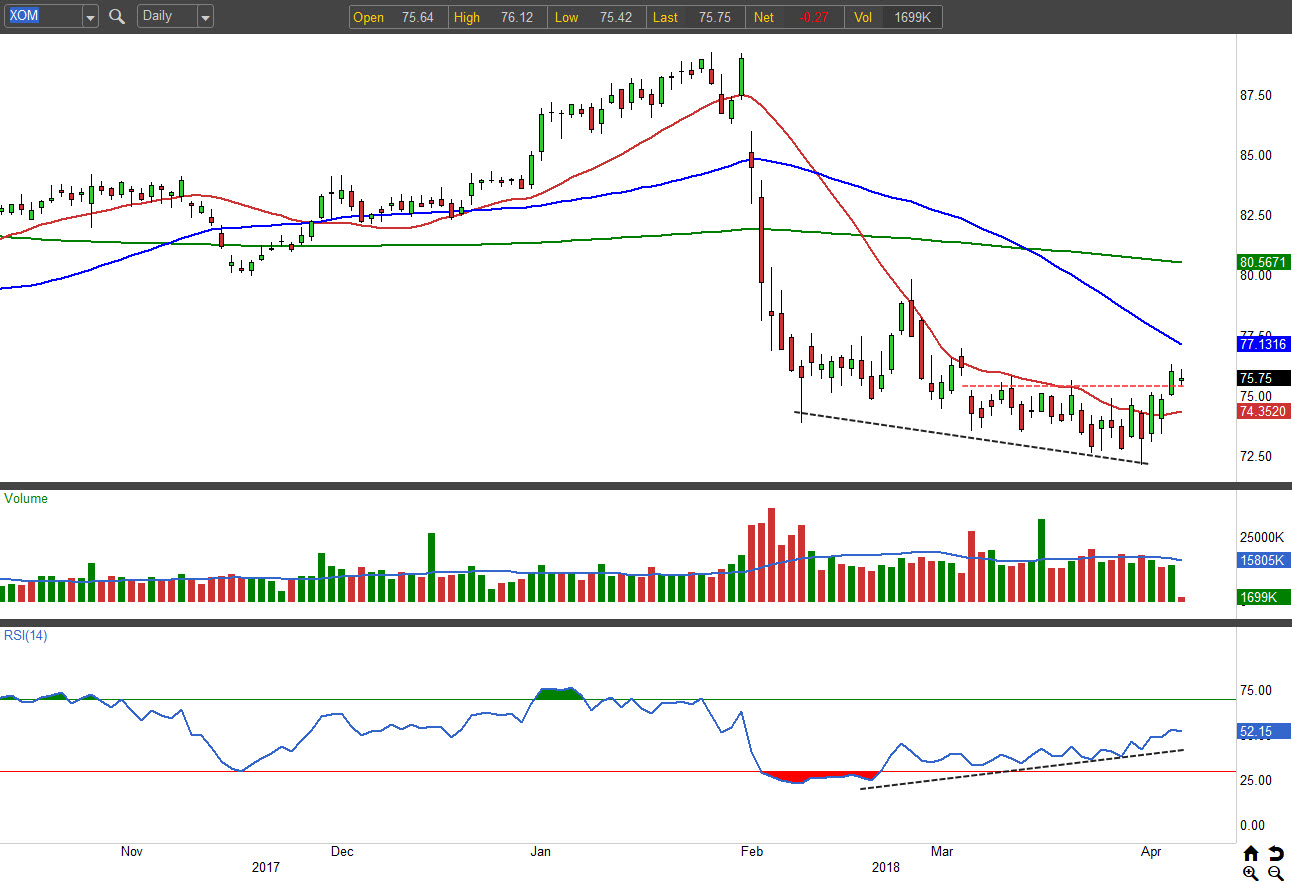
Task: Click the green 80.5671 moving average tag
Action: 1263,262
